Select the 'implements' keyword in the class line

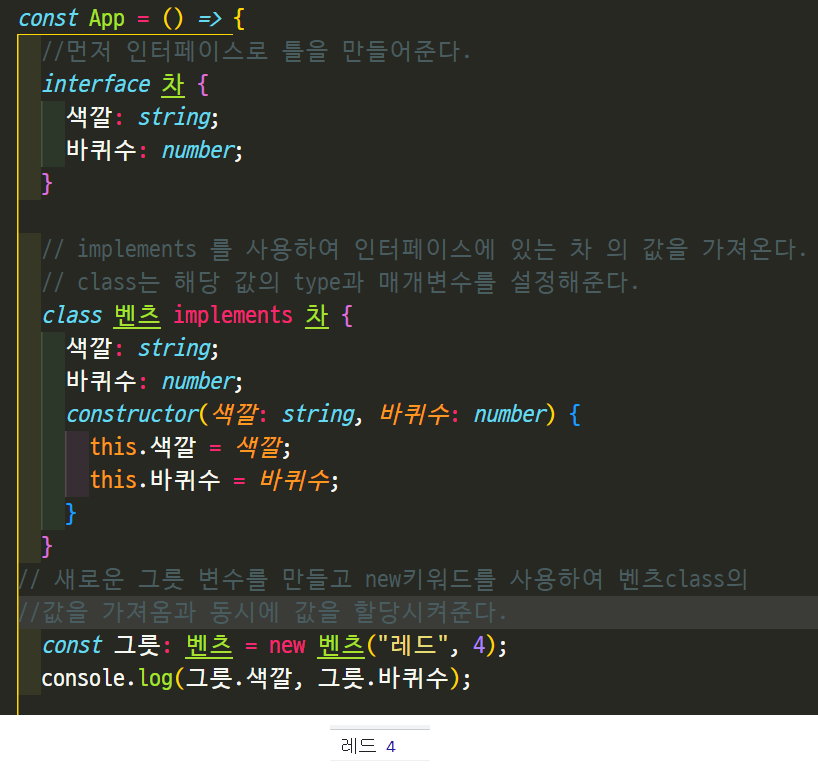(x=233, y=316)
